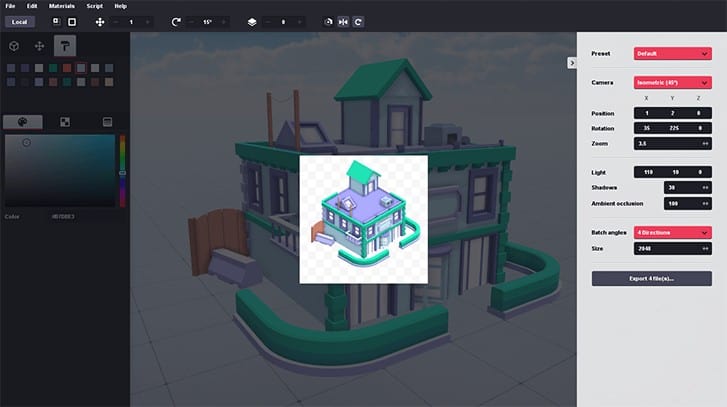Choose the move arrows tool in left panel
Screen dimensions: 727x407
39,46
